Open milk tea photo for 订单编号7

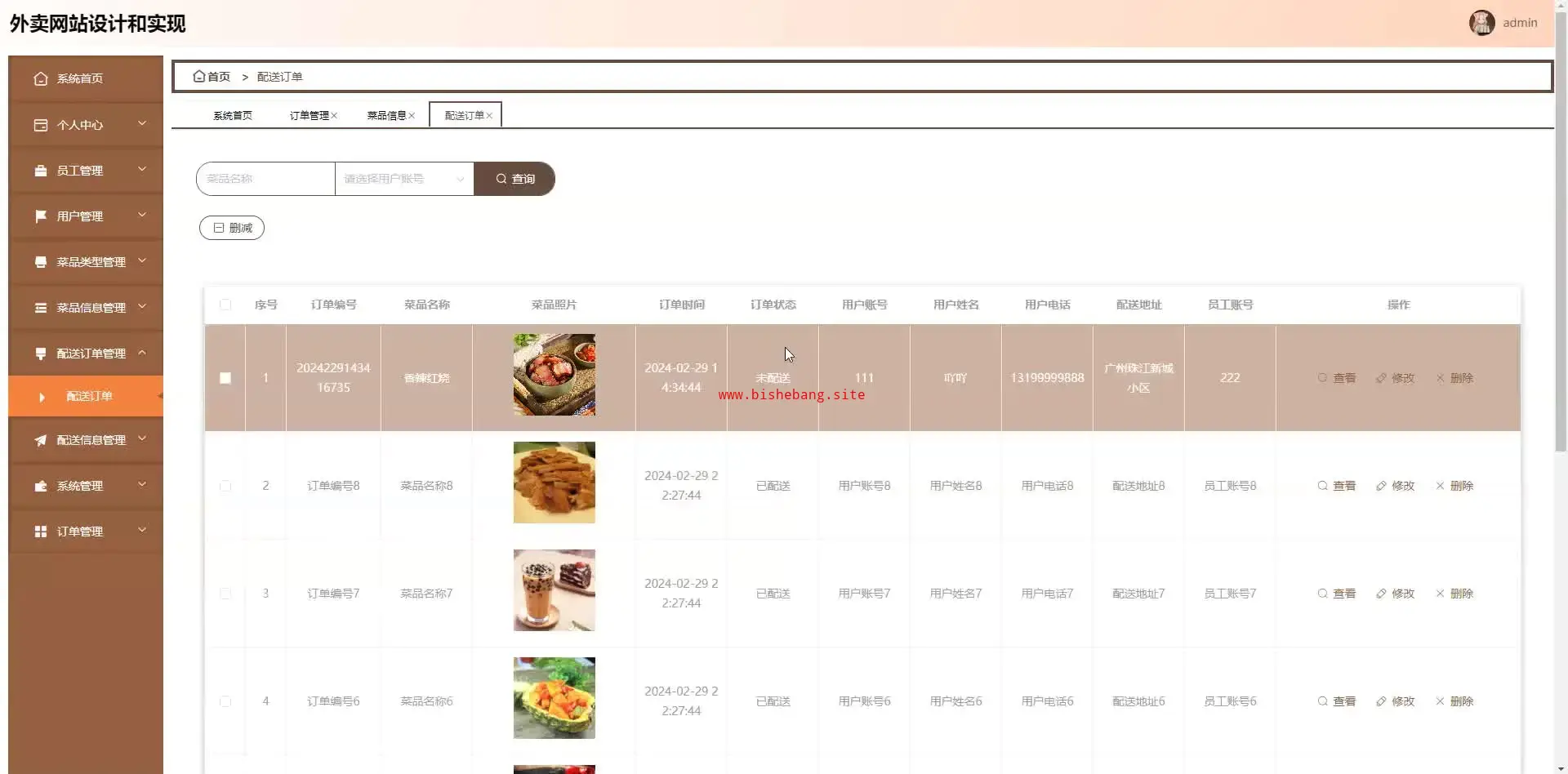tap(555, 590)
